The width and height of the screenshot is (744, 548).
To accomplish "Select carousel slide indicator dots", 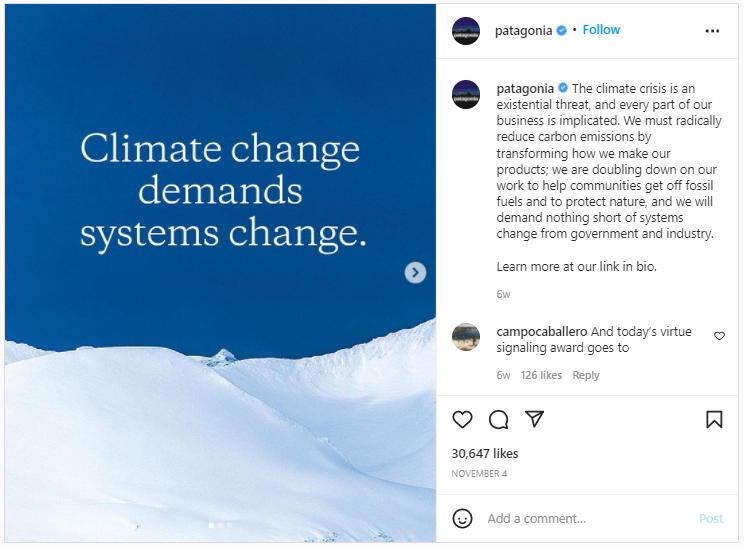I will [220, 524].
